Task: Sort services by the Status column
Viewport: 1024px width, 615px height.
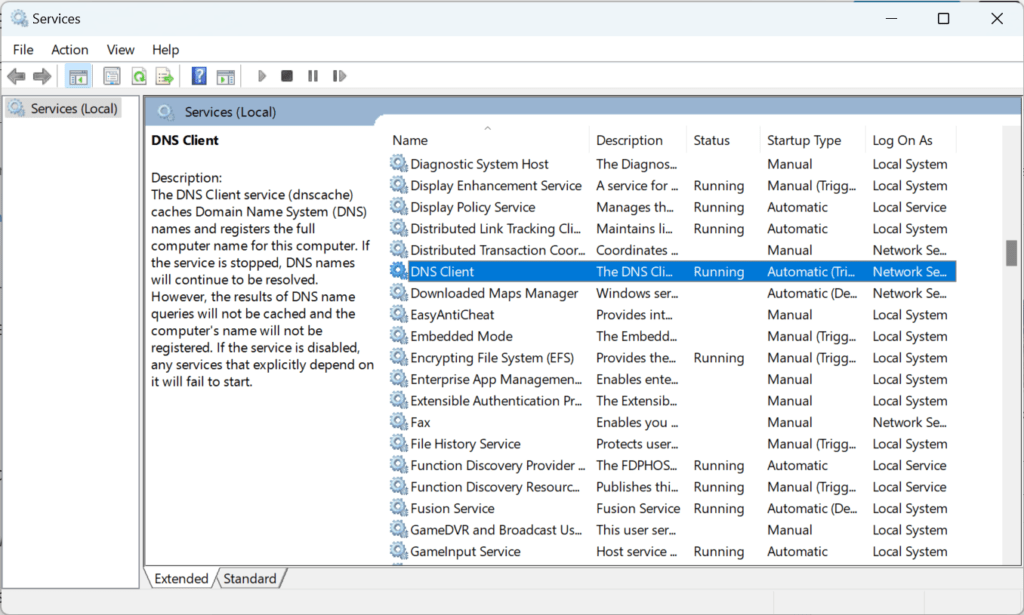Action: click(711, 139)
